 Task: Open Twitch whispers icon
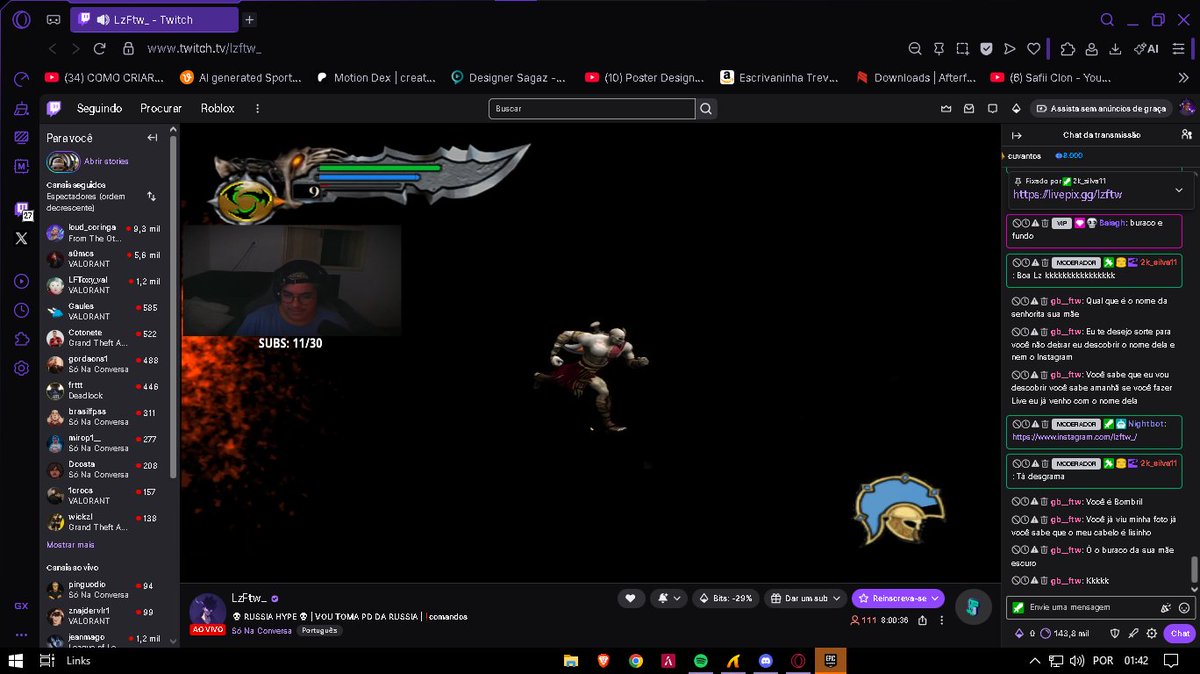992,108
